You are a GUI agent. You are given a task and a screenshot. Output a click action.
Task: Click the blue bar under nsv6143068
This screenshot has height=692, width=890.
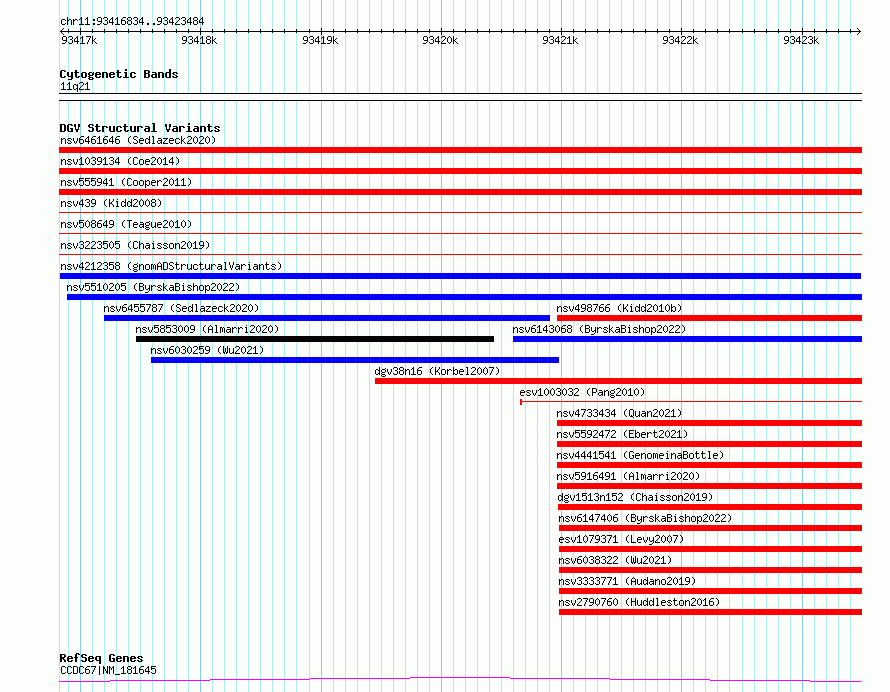tap(687, 339)
